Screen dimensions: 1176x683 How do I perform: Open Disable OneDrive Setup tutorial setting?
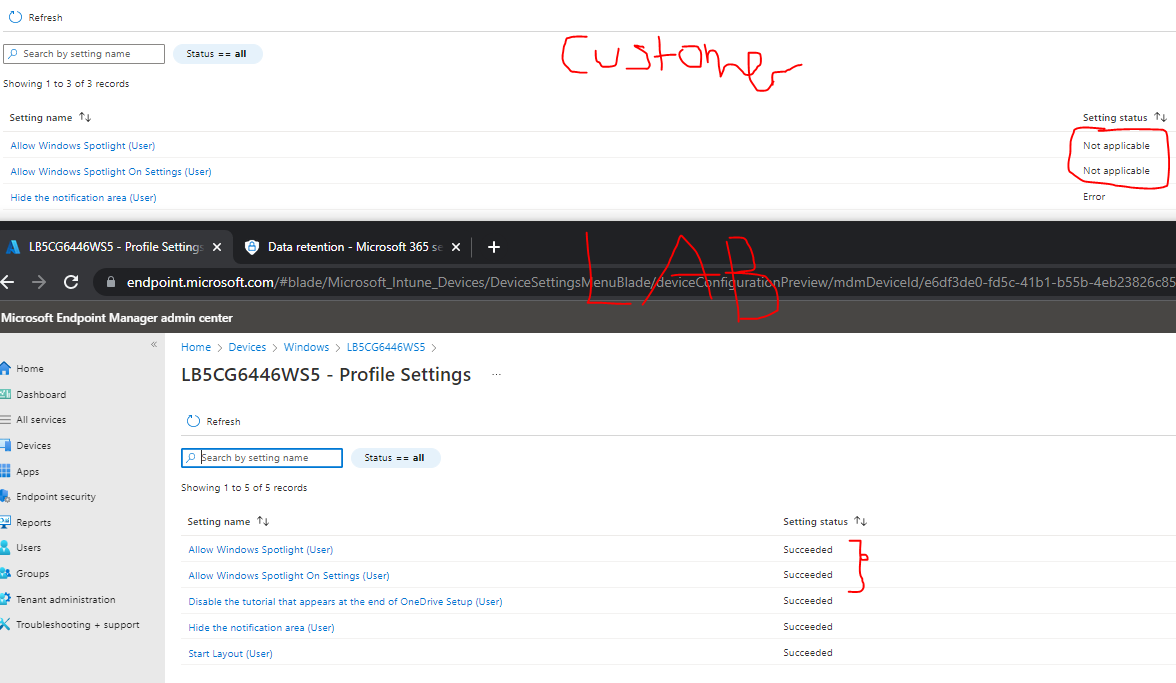(345, 601)
